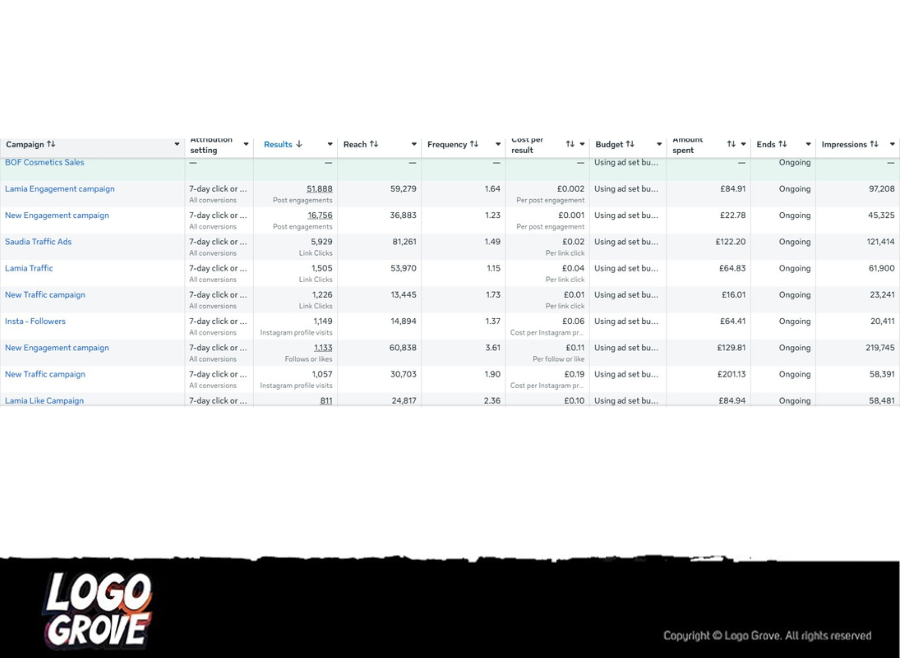Open the Lamia Engagement campaign link
The width and height of the screenshot is (900, 658).
[x=60, y=189]
